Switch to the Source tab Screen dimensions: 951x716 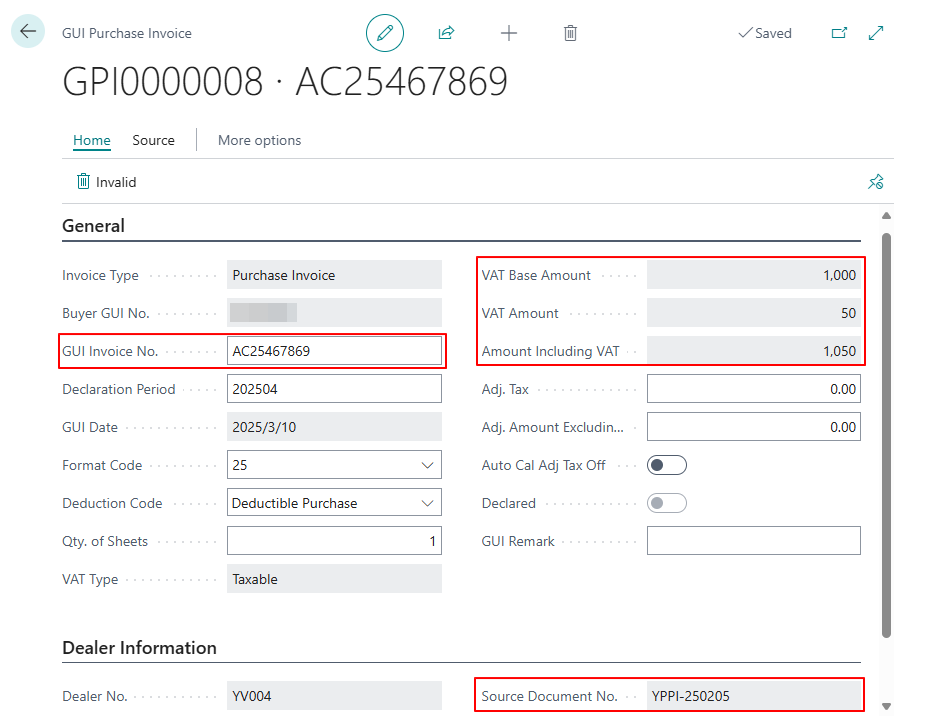pos(153,140)
